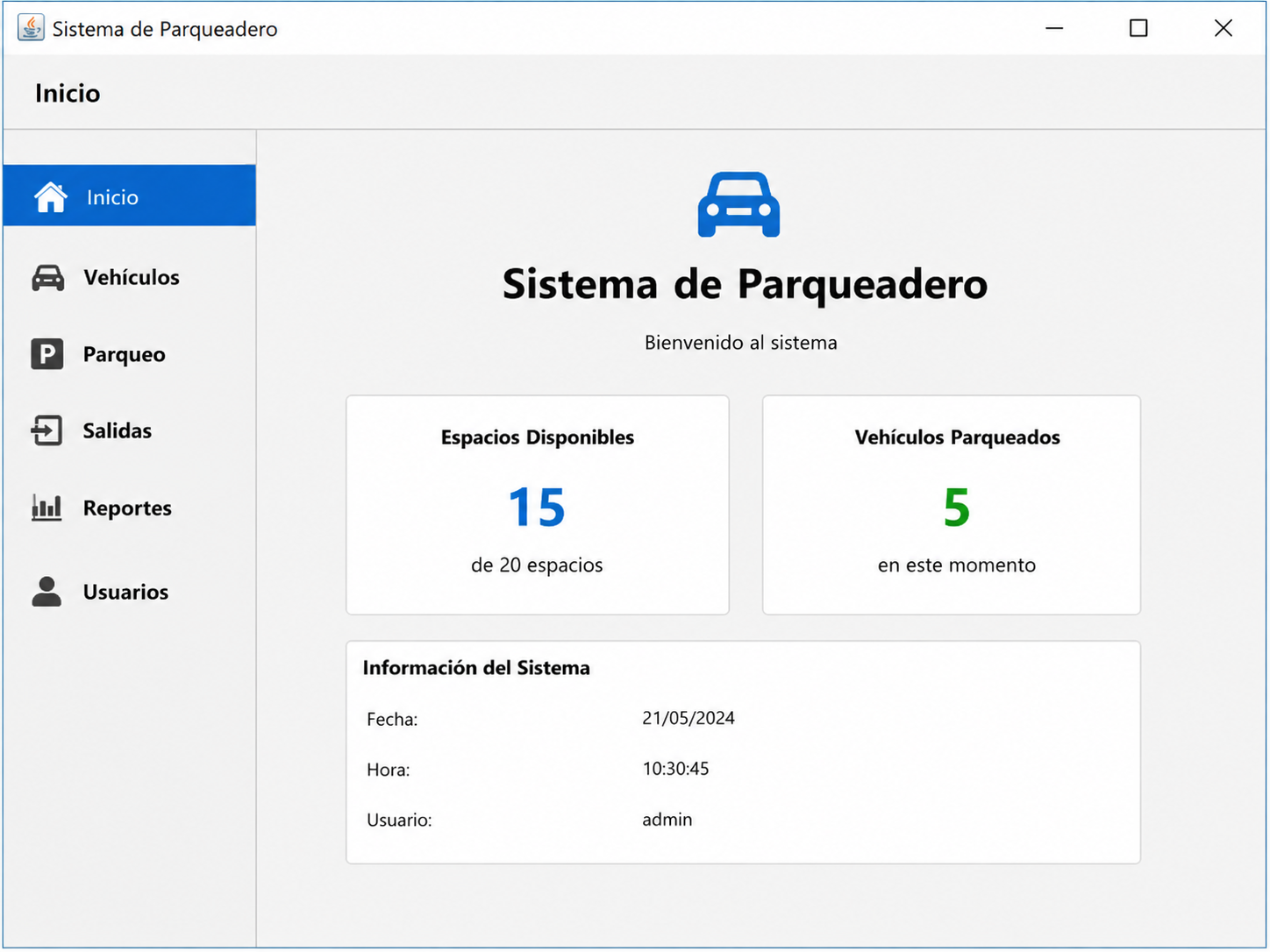Click the home icon in sidebar
Viewport: 1270px width, 952px height.
tap(51, 197)
